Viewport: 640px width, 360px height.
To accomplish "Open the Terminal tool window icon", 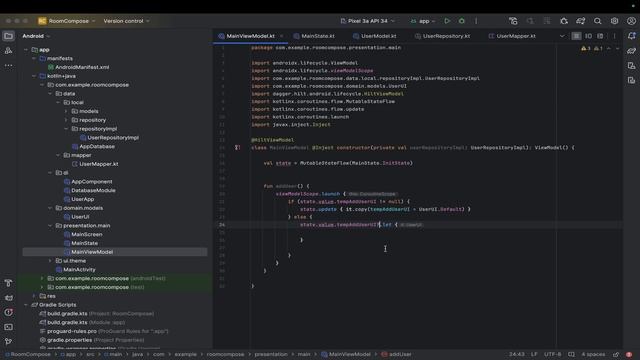I will pos(8,327).
